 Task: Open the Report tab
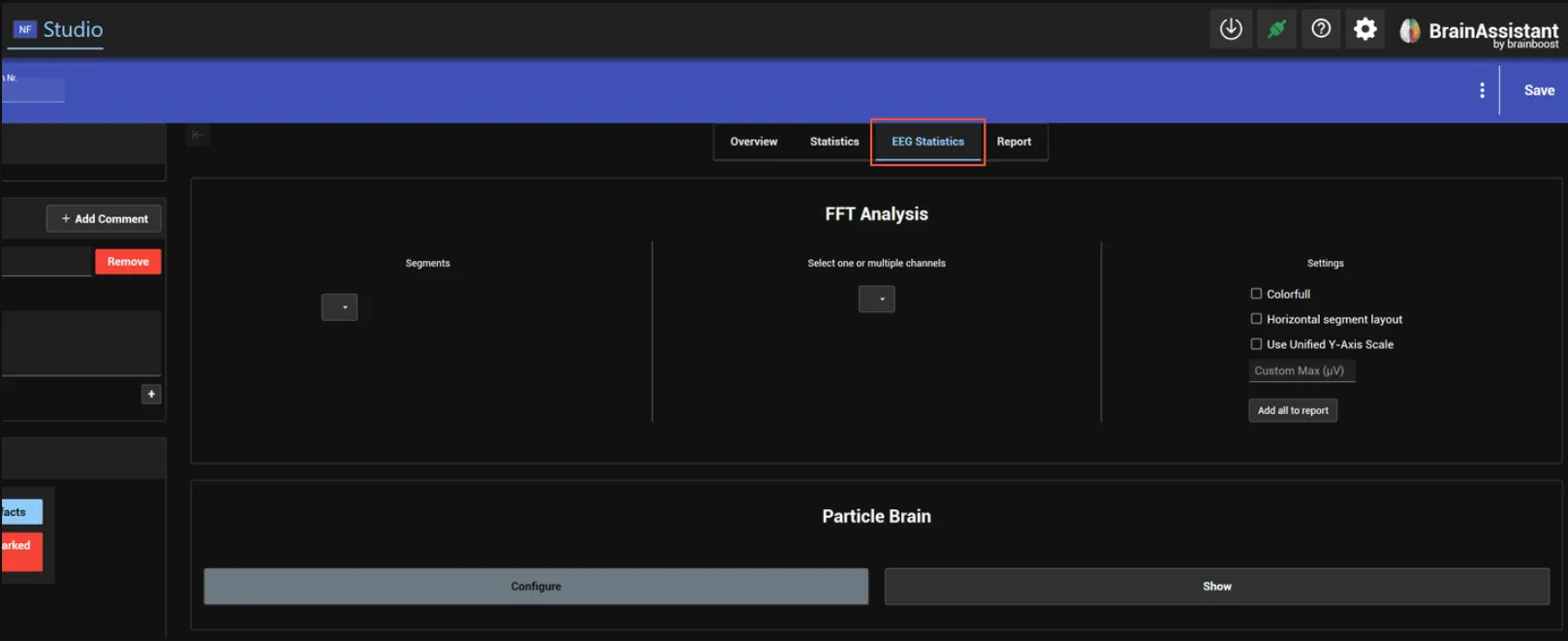click(x=1014, y=142)
